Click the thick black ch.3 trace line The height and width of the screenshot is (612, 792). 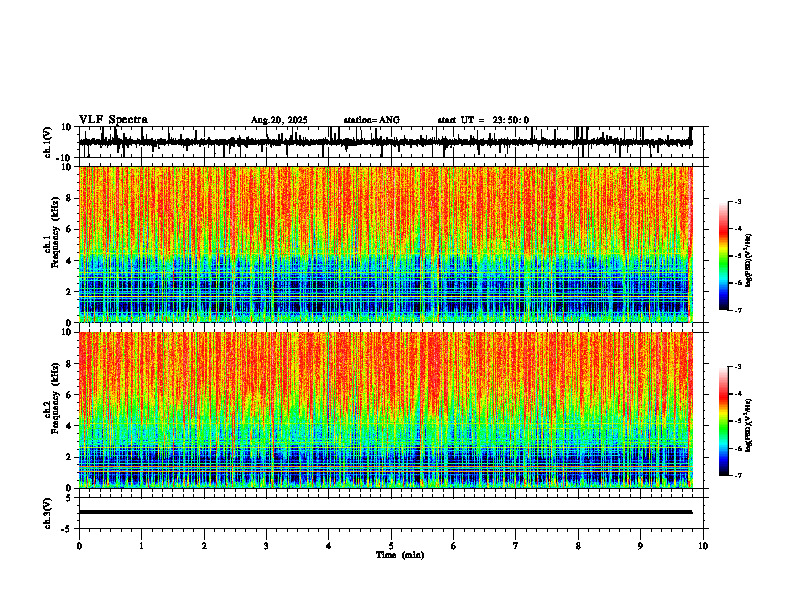click(386, 512)
